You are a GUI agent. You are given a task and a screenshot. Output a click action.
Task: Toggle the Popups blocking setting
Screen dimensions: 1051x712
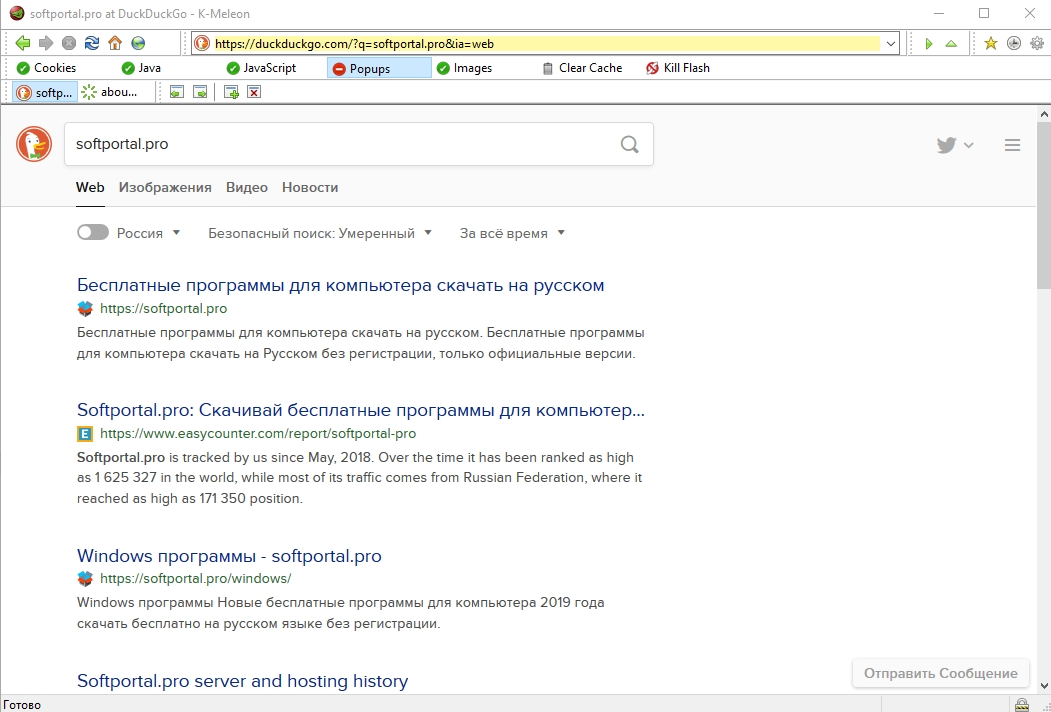(379, 68)
